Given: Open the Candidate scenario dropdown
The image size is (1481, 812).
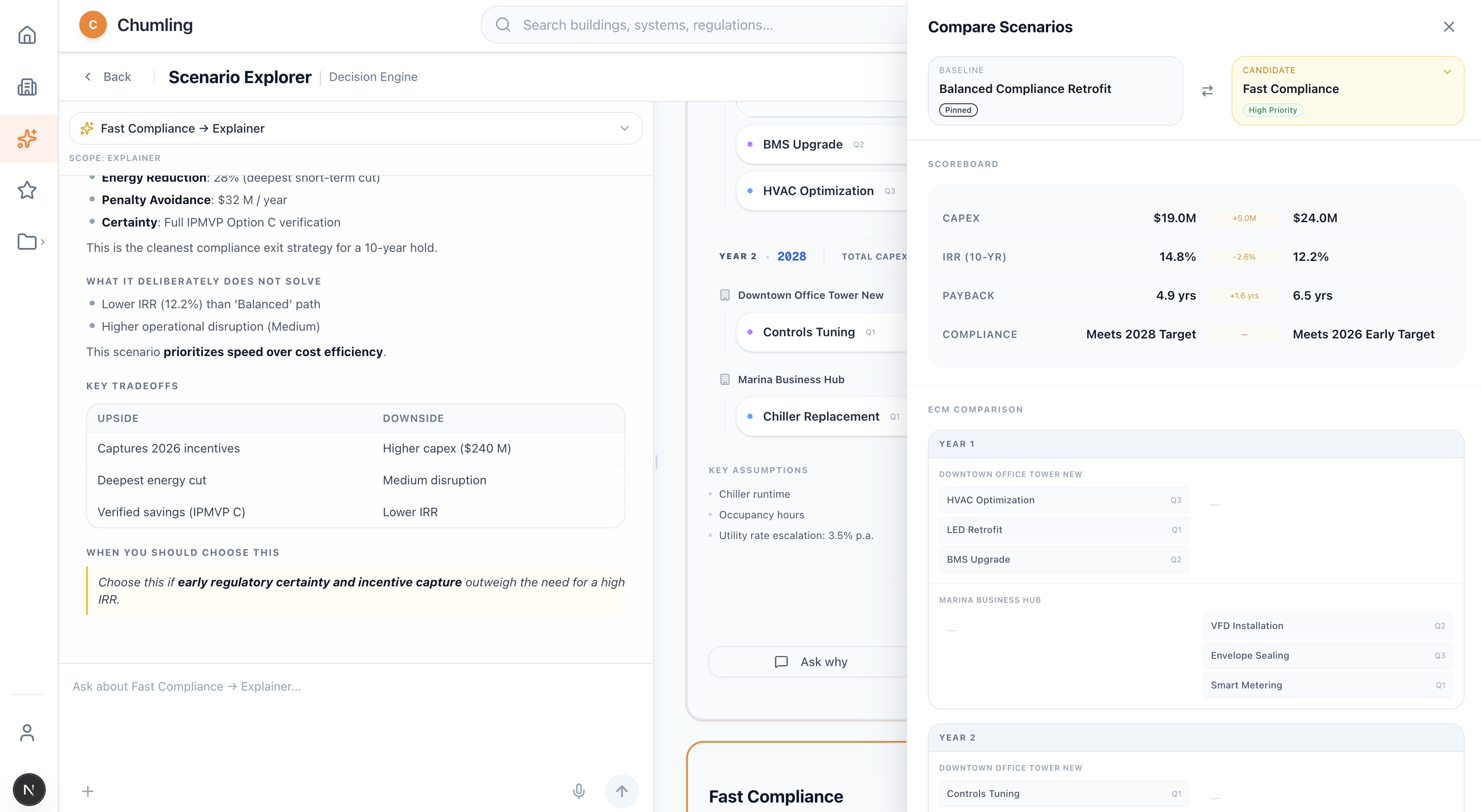Looking at the screenshot, I should pos(1447,72).
